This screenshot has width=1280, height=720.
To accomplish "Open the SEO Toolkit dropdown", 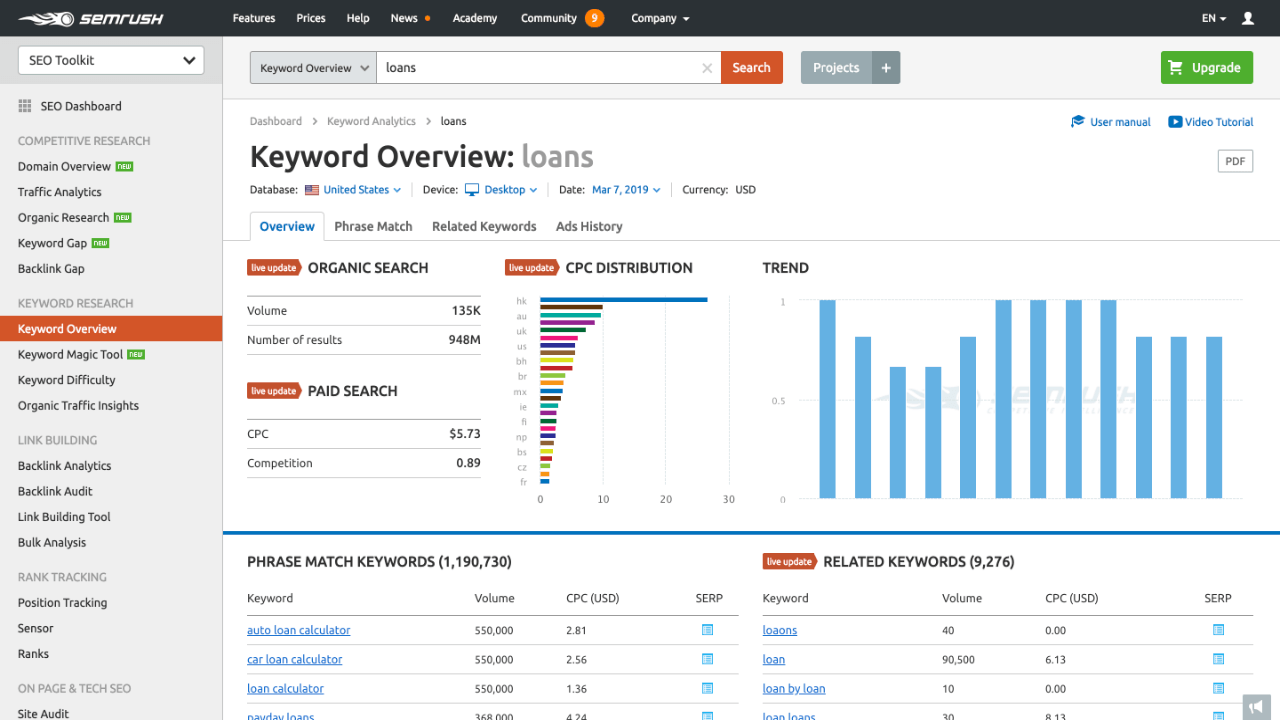I will coord(111,60).
